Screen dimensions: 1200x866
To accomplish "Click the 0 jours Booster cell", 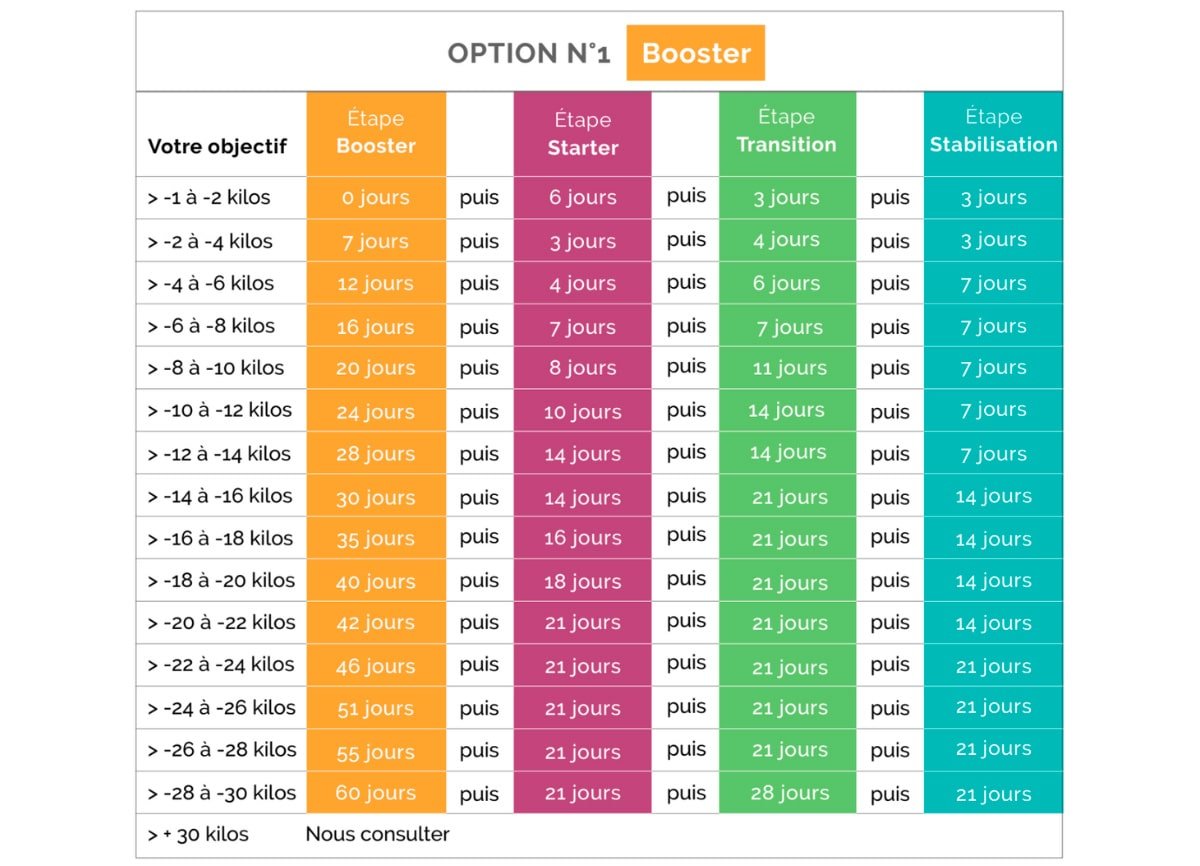I will (375, 198).
